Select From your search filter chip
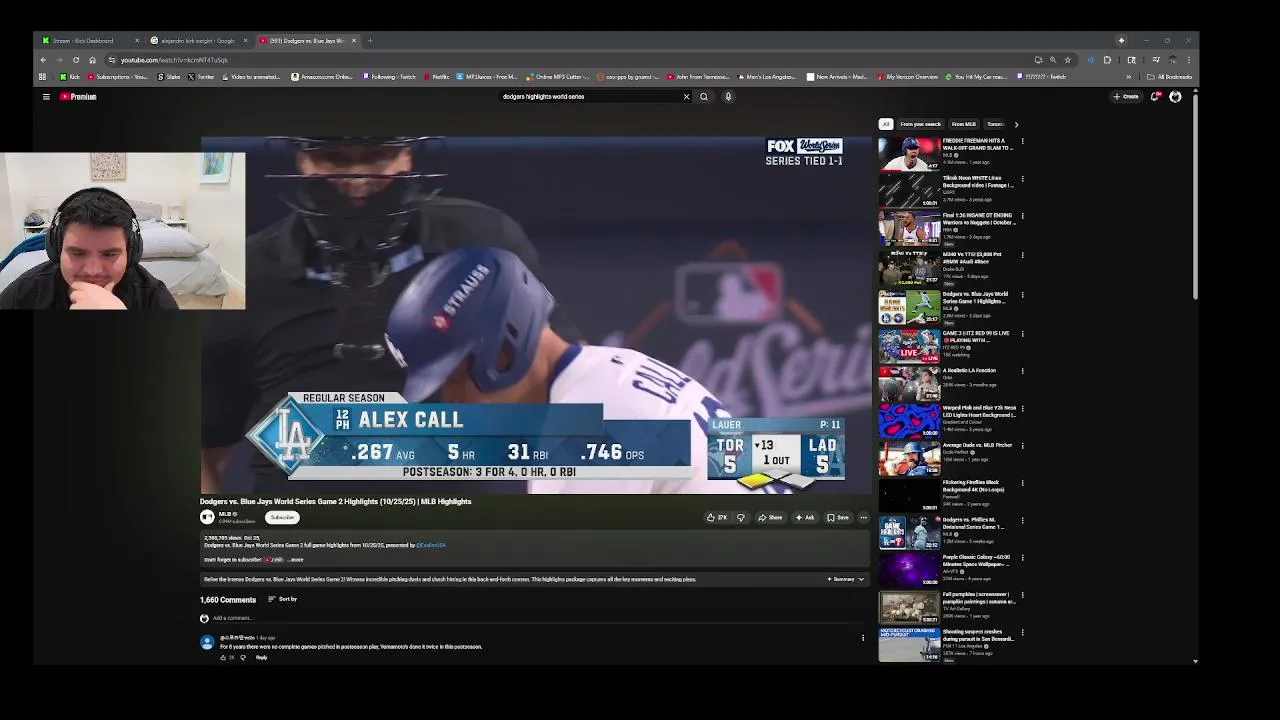 (x=920, y=124)
